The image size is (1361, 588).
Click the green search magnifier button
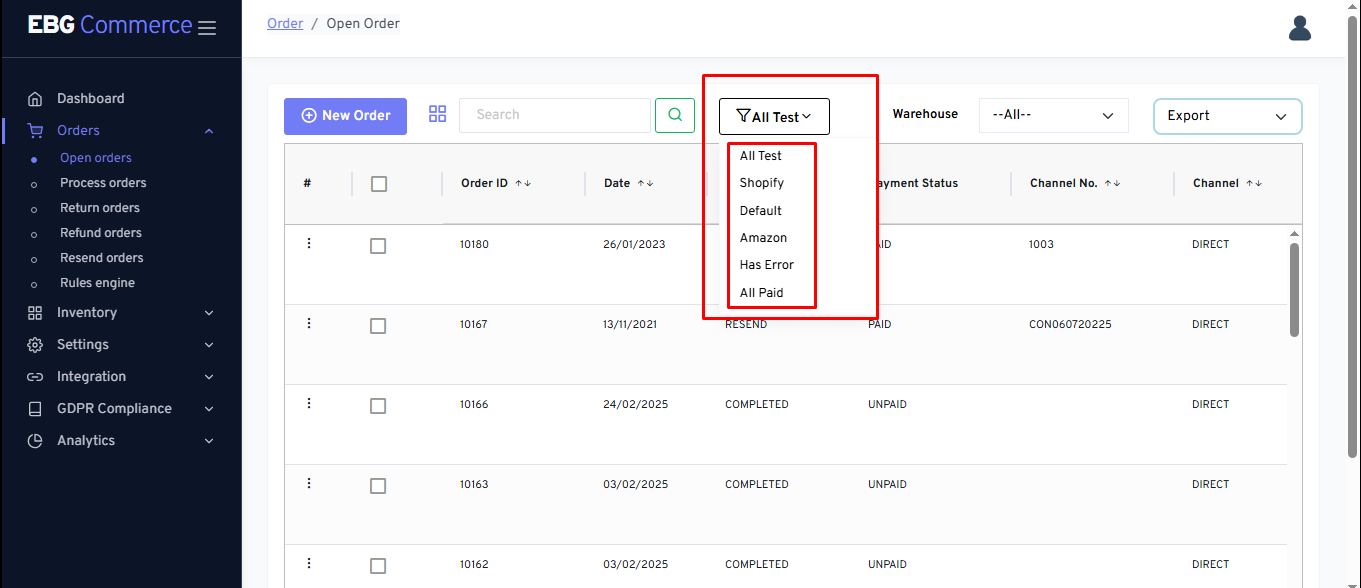[x=675, y=115]
